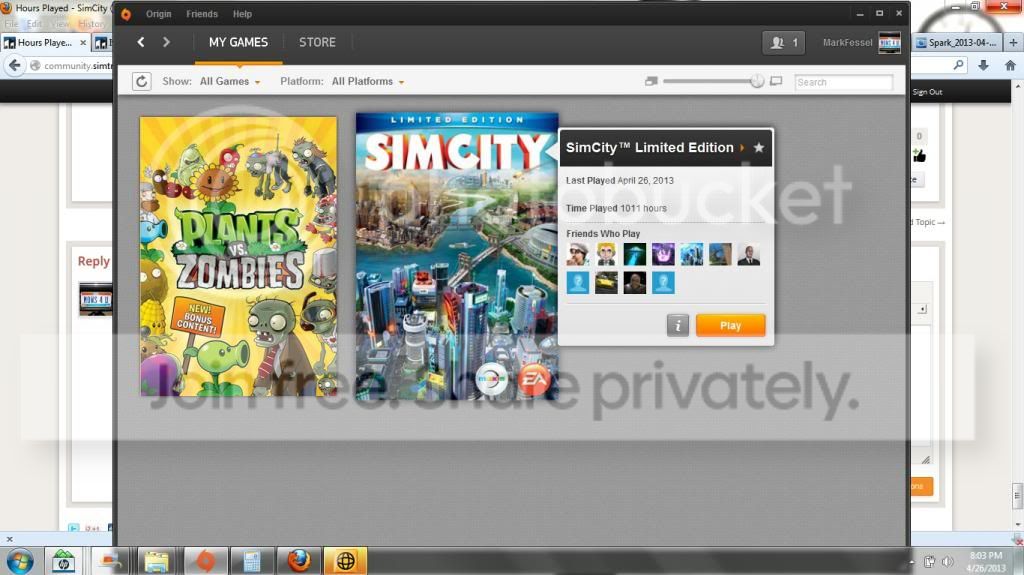
Task: Switch to the MY GAMES tab
Action: point(238,42)
